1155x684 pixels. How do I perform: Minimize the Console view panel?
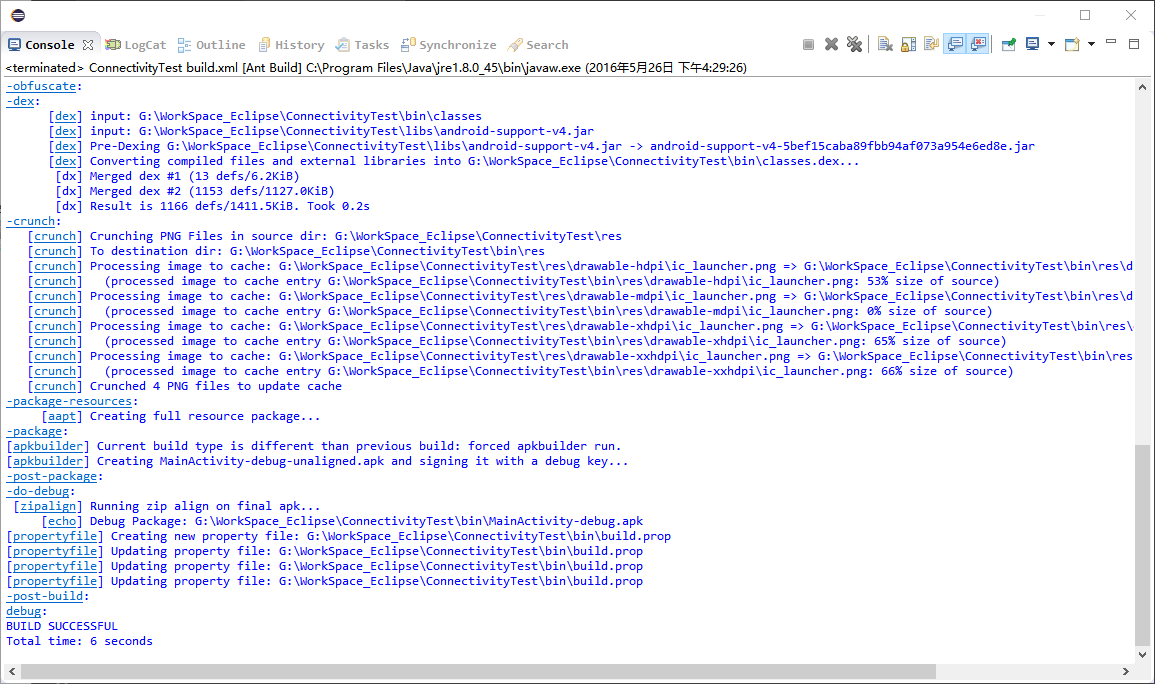tap(1112, 44)
